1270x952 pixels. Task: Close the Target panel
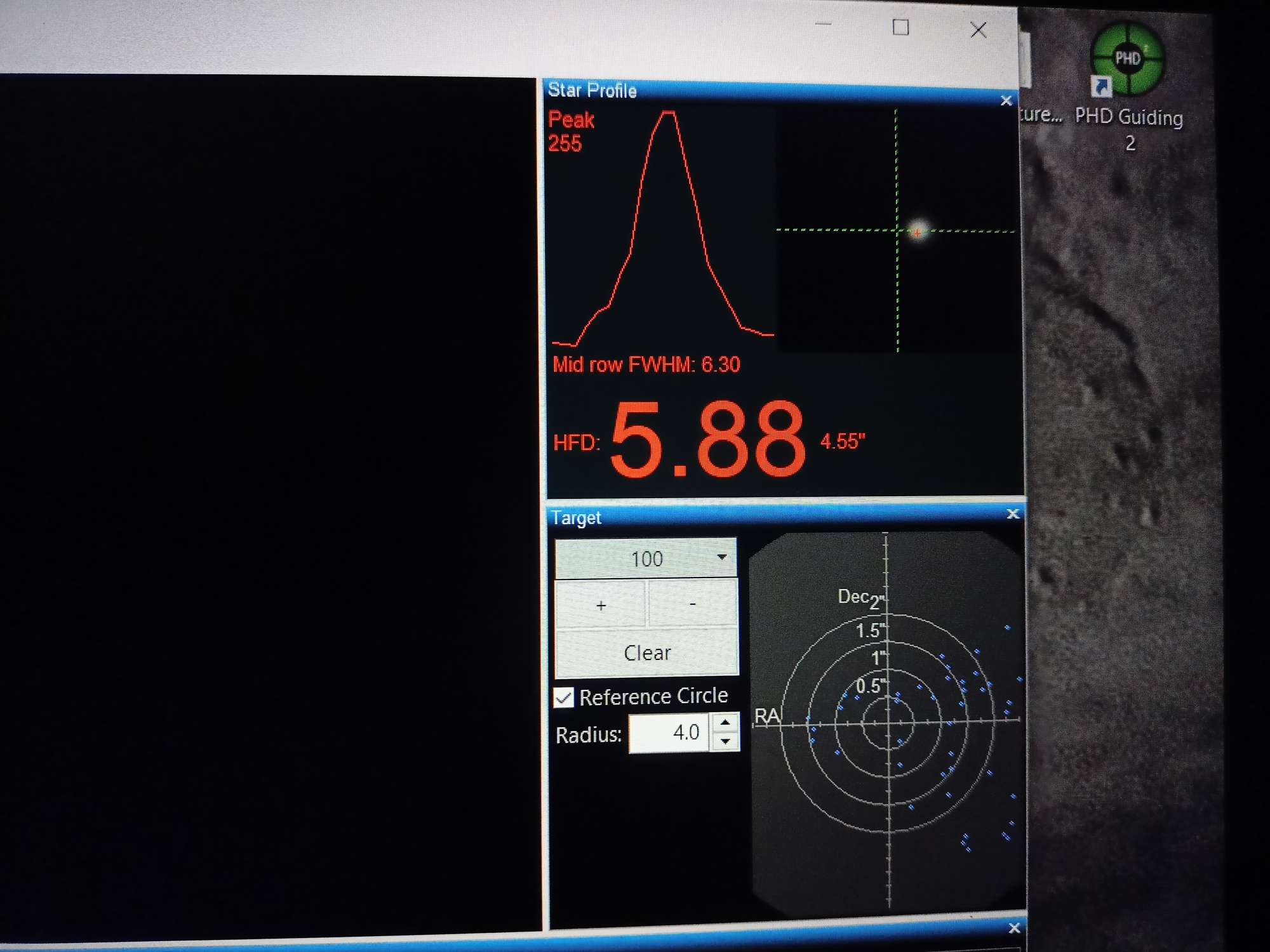pos(1013,514)
